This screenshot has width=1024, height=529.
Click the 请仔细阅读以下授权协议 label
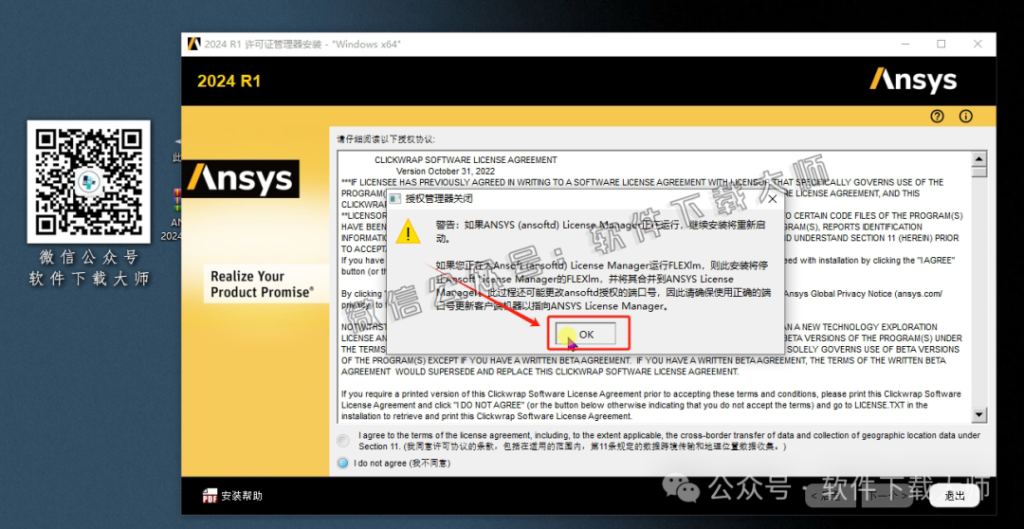385,139
